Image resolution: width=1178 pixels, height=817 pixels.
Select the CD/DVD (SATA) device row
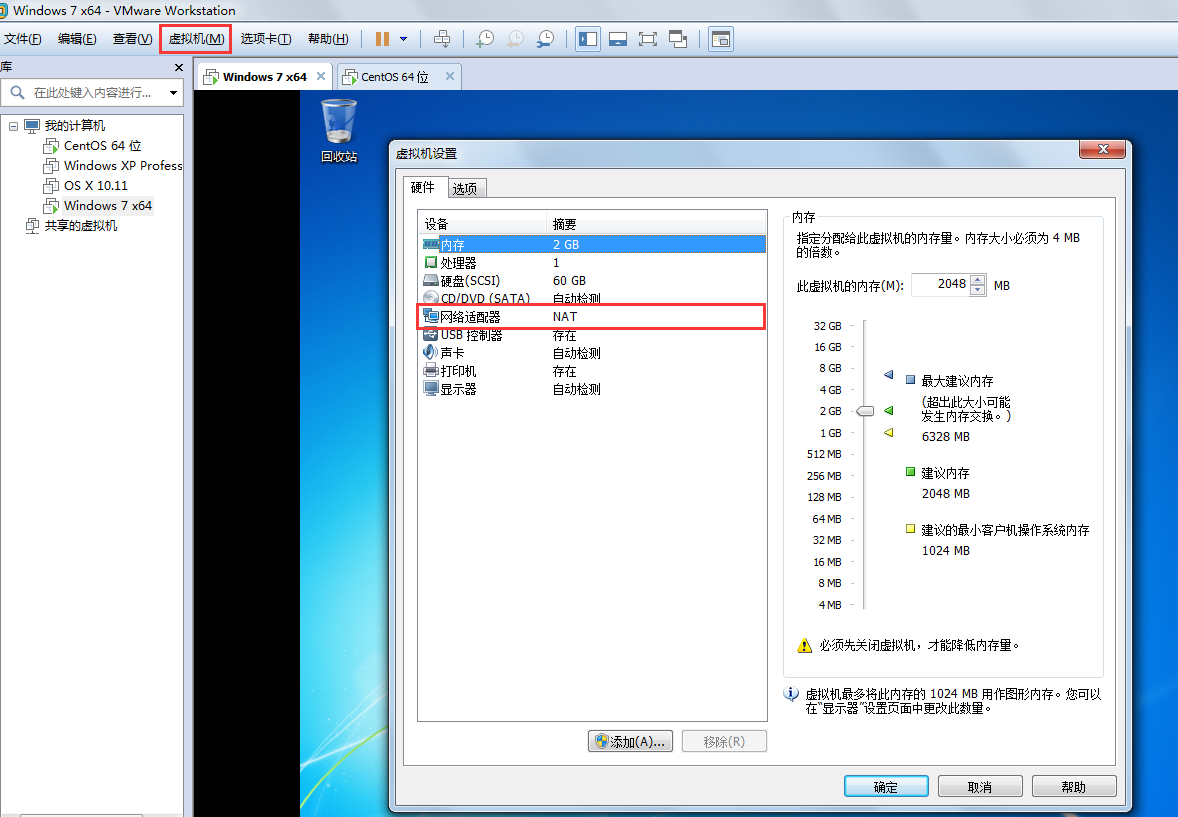(593, 298)
